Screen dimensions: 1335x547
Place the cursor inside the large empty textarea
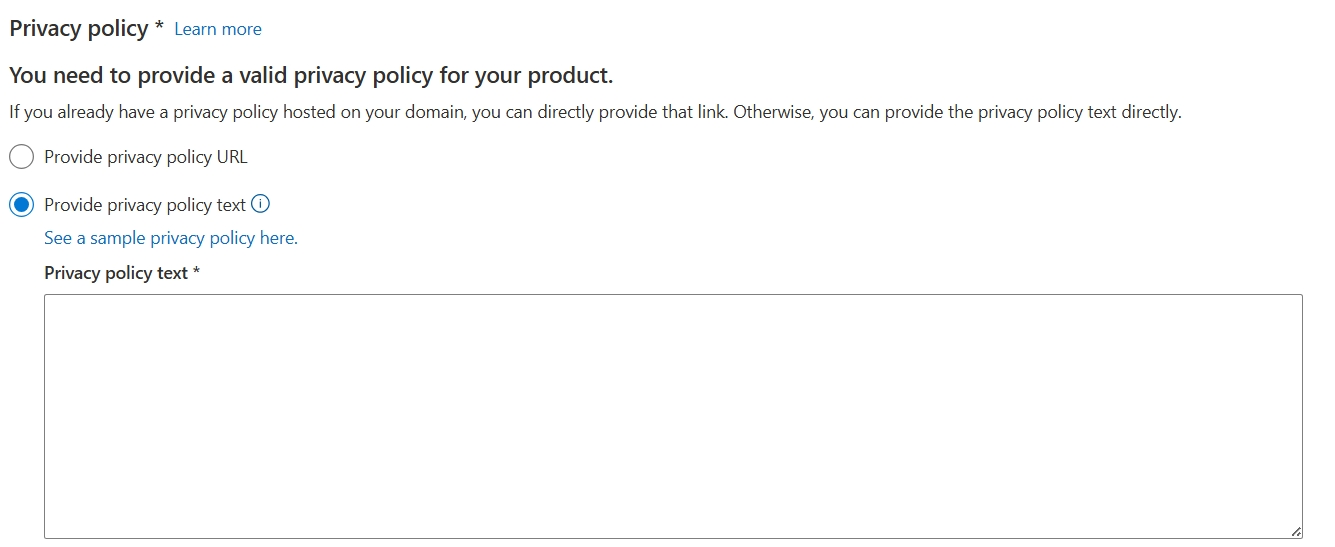673,416
